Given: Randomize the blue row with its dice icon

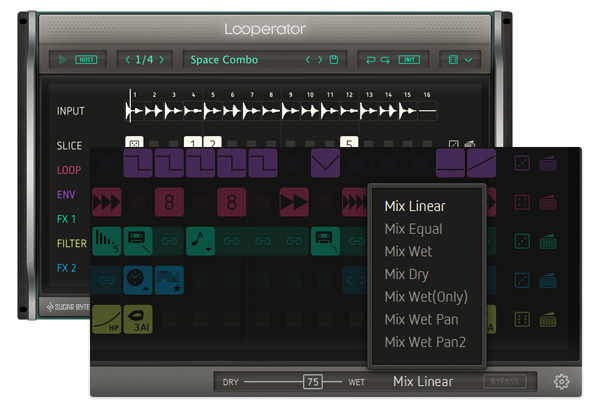Looking at the screenshot, I should pos(522,280).
